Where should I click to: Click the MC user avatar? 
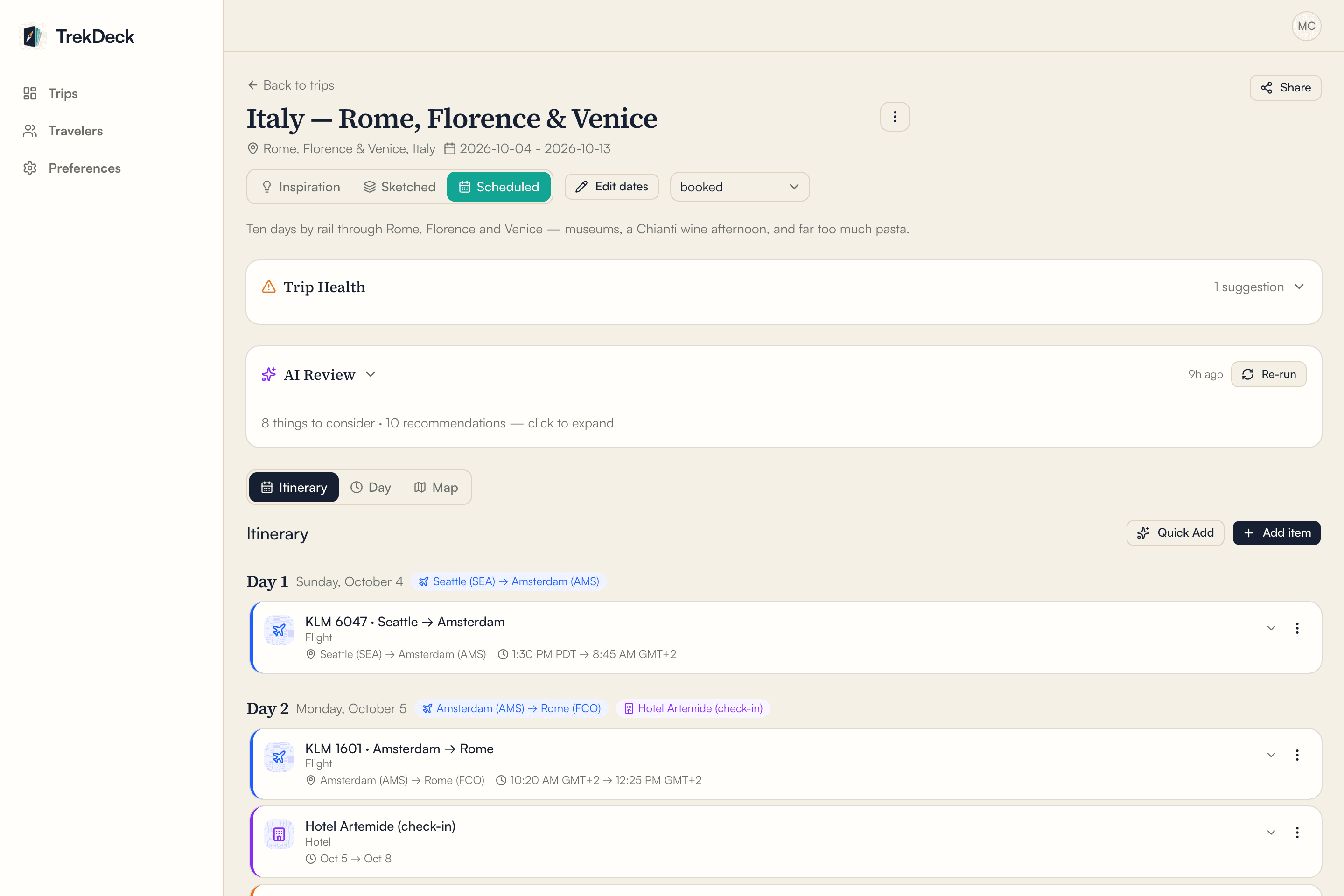coord(1306,26)
